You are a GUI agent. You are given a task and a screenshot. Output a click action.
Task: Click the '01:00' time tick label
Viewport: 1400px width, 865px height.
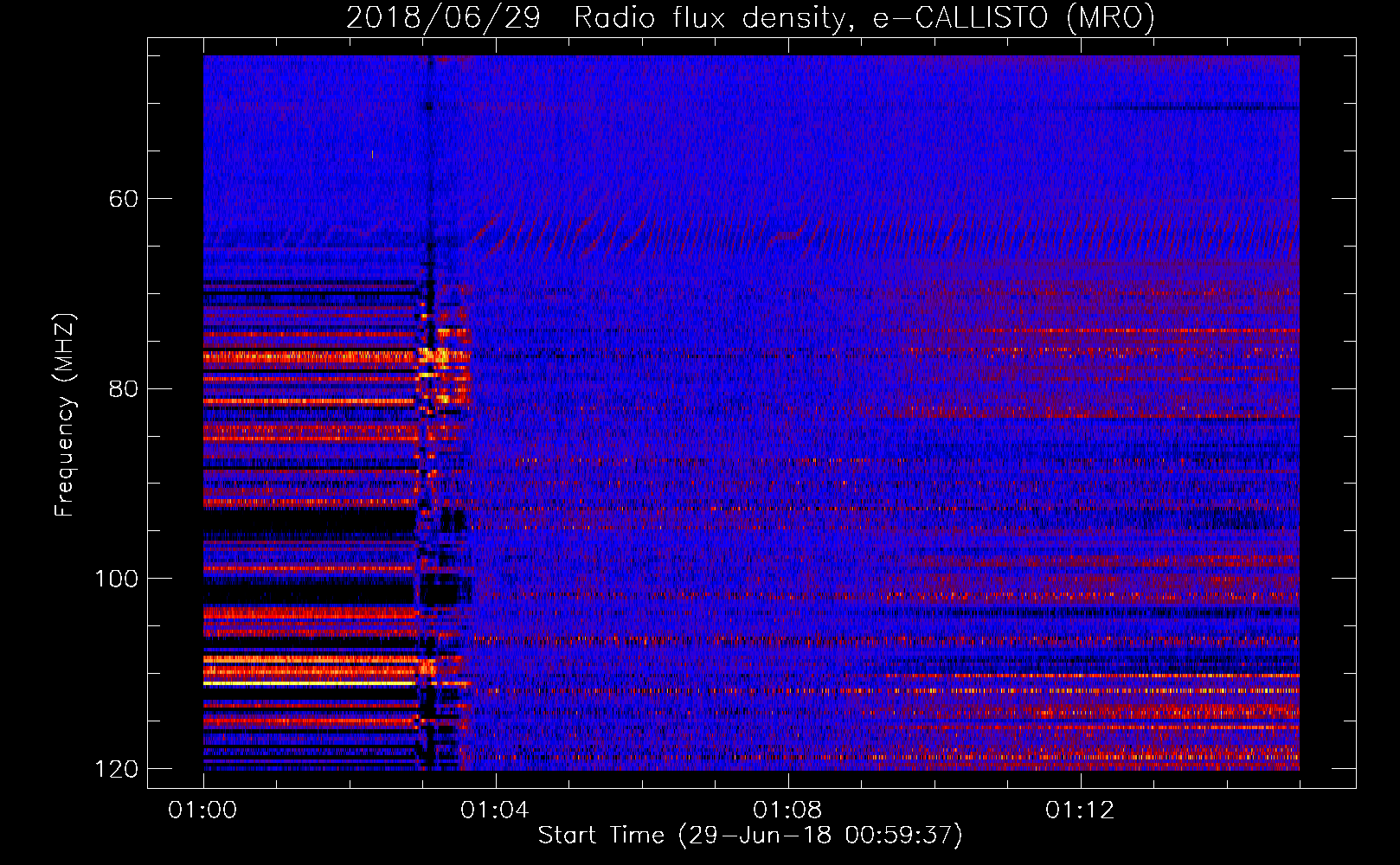coord(202,811)
